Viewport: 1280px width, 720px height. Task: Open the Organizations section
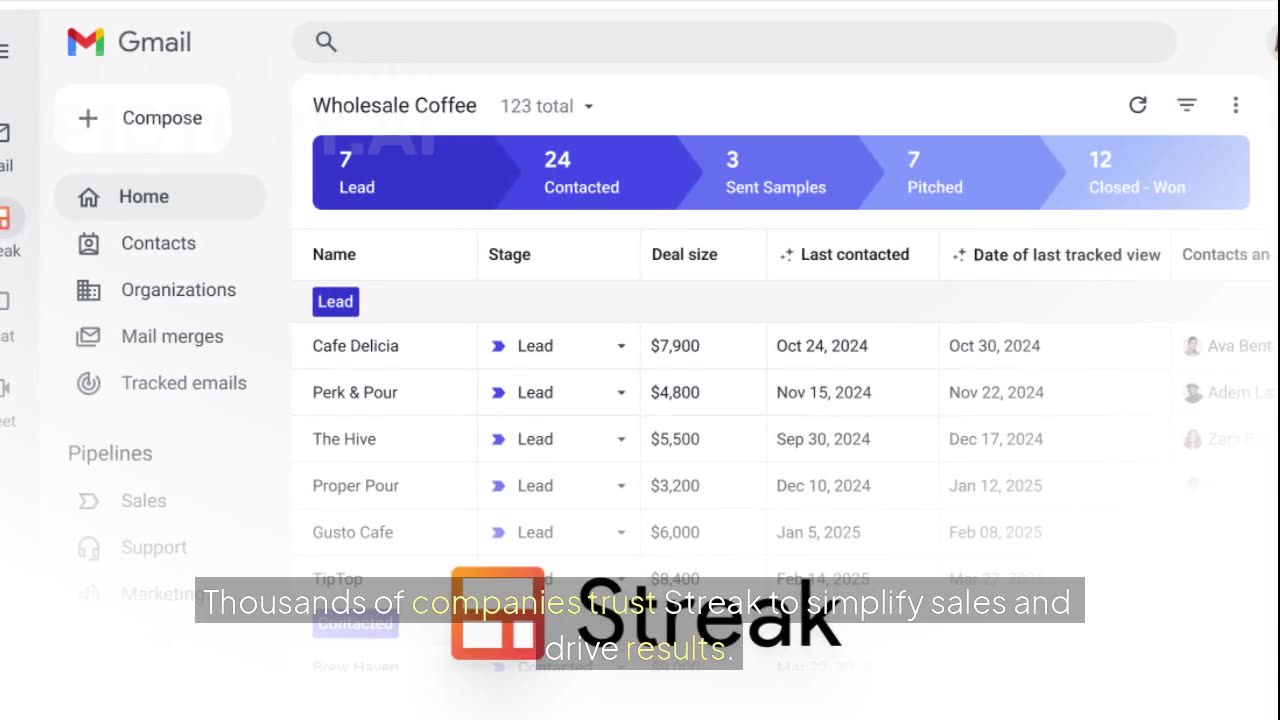coord(178,290)
